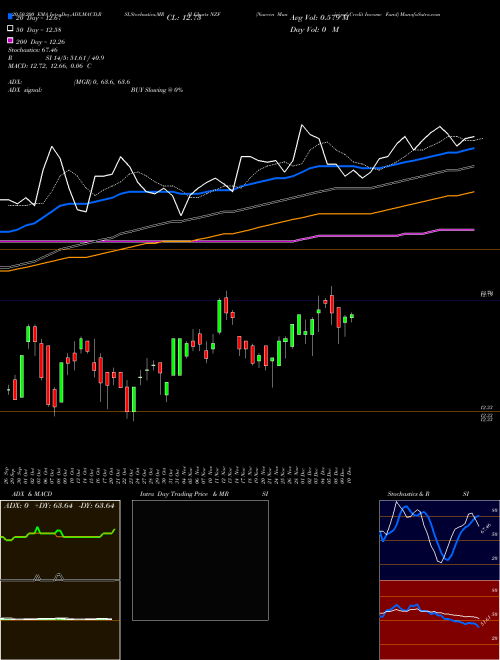Click the 'Avg Vol: 0.579 M' text
500x660 pixels.
pyautogui.click(x=319, y=18)
